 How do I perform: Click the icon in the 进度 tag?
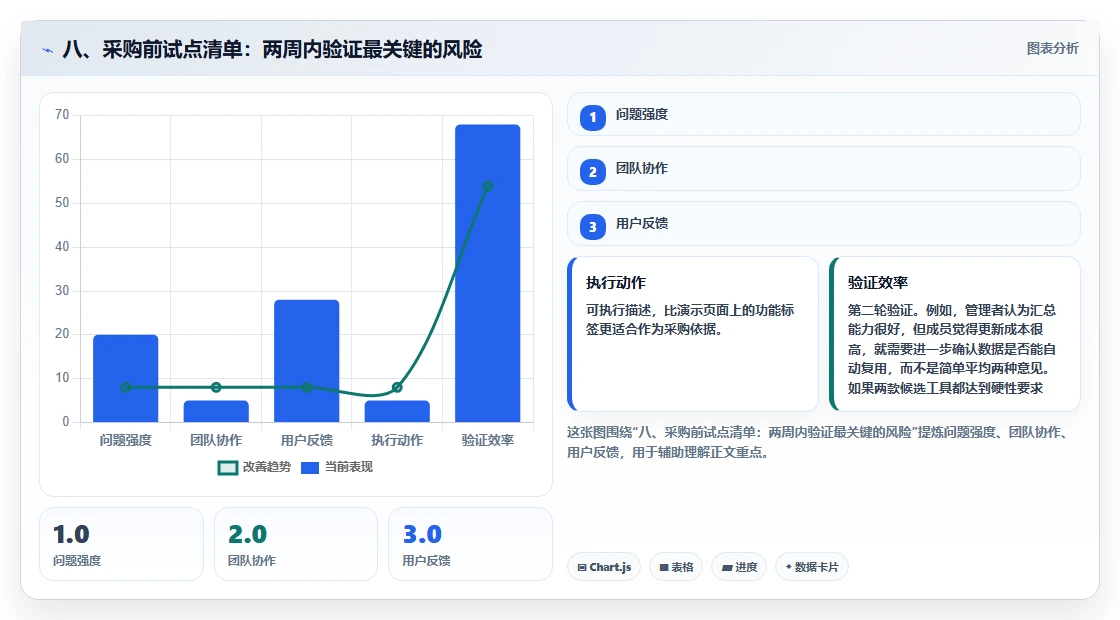726,567
